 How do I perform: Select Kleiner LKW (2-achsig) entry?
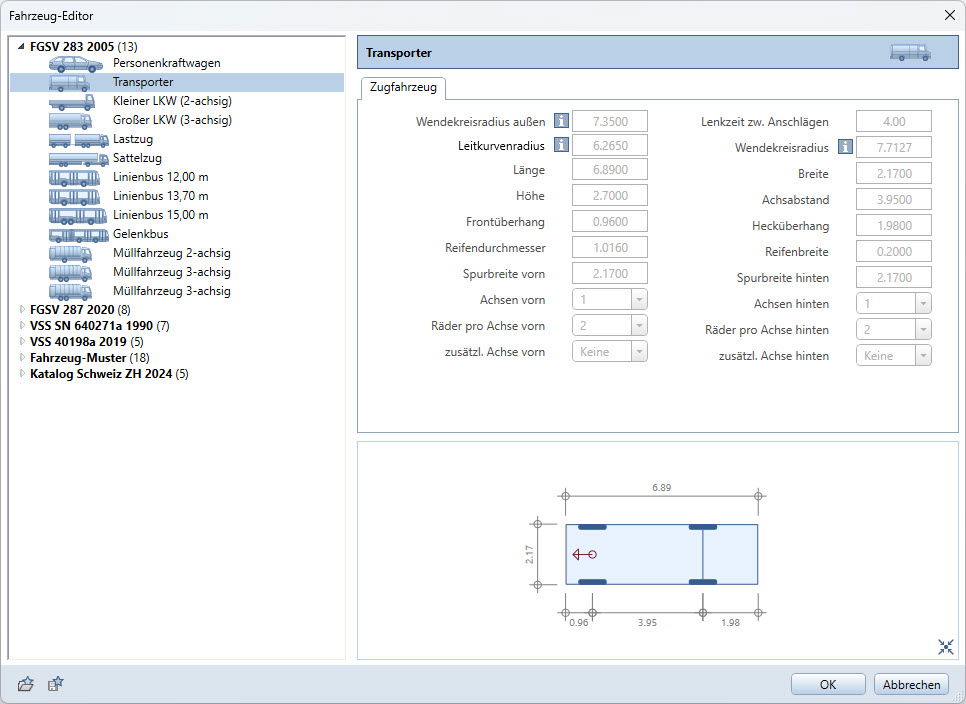pos(172,101)
